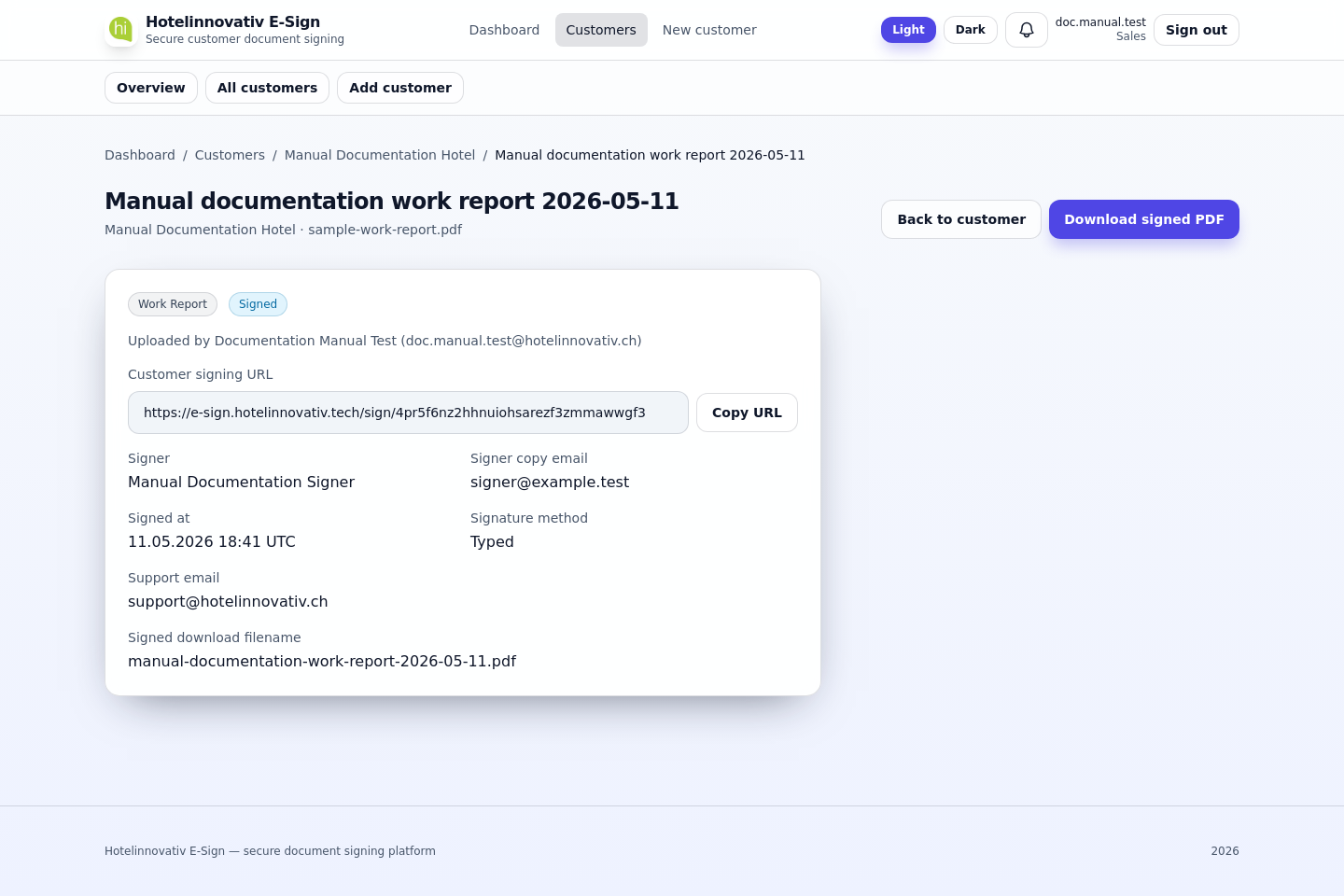Select the Overview sub-tab
This screenshot has width=1344, height=896.
[151, 88]
